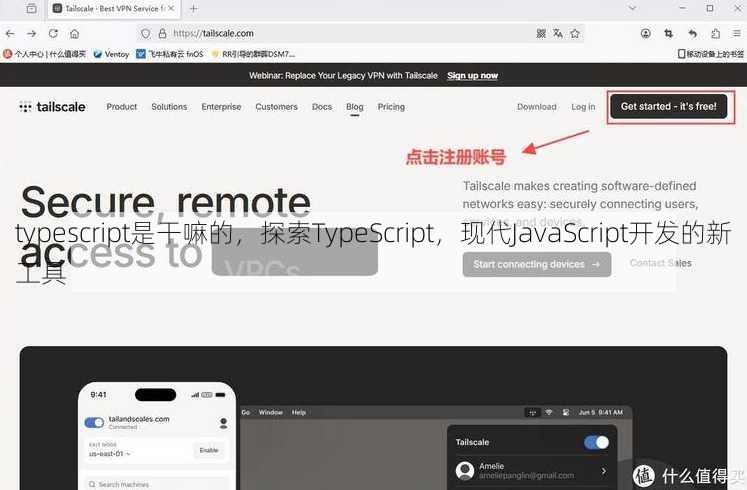Go back with the browser back arrow
The height and width of the screenshot is (490, 747).
click(10, 33)
